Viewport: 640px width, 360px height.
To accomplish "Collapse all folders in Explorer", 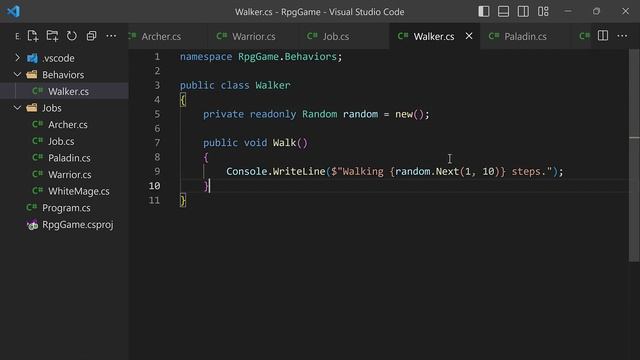I will point(91,36).
